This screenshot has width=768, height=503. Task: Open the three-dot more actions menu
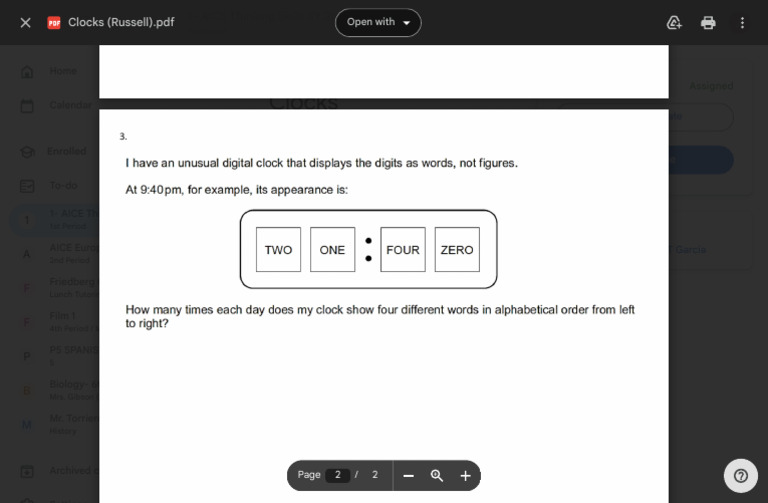pyautogui.click(x=742, y=23)
